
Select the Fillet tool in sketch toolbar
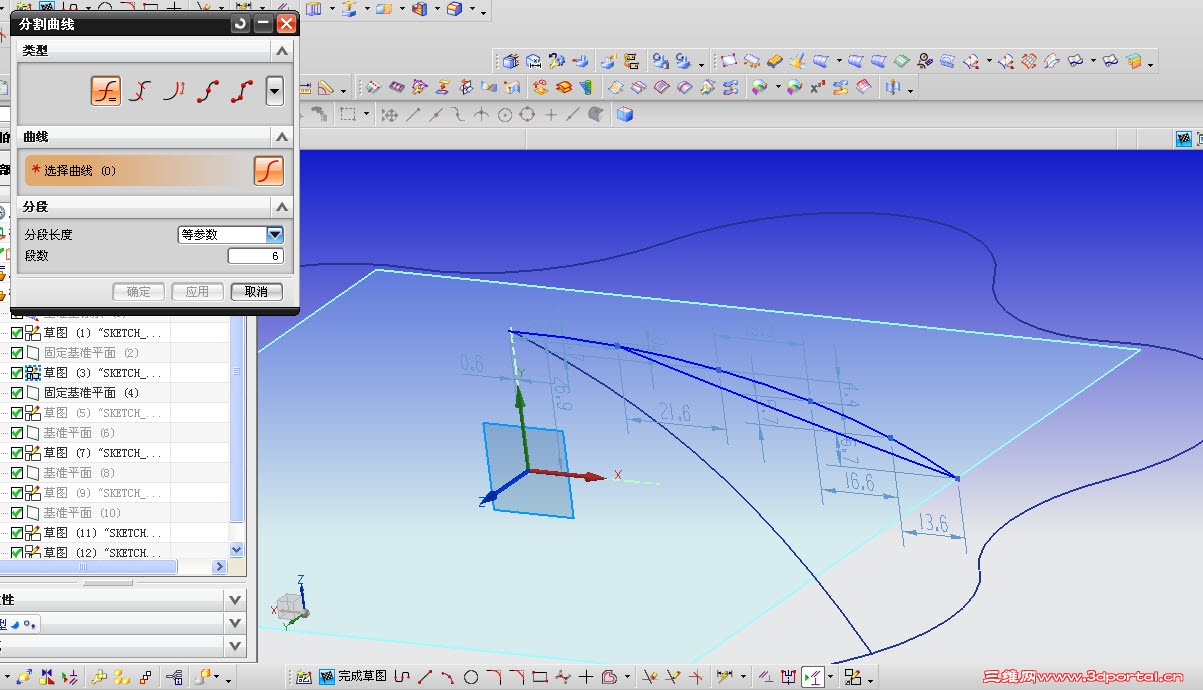[494, 677]
